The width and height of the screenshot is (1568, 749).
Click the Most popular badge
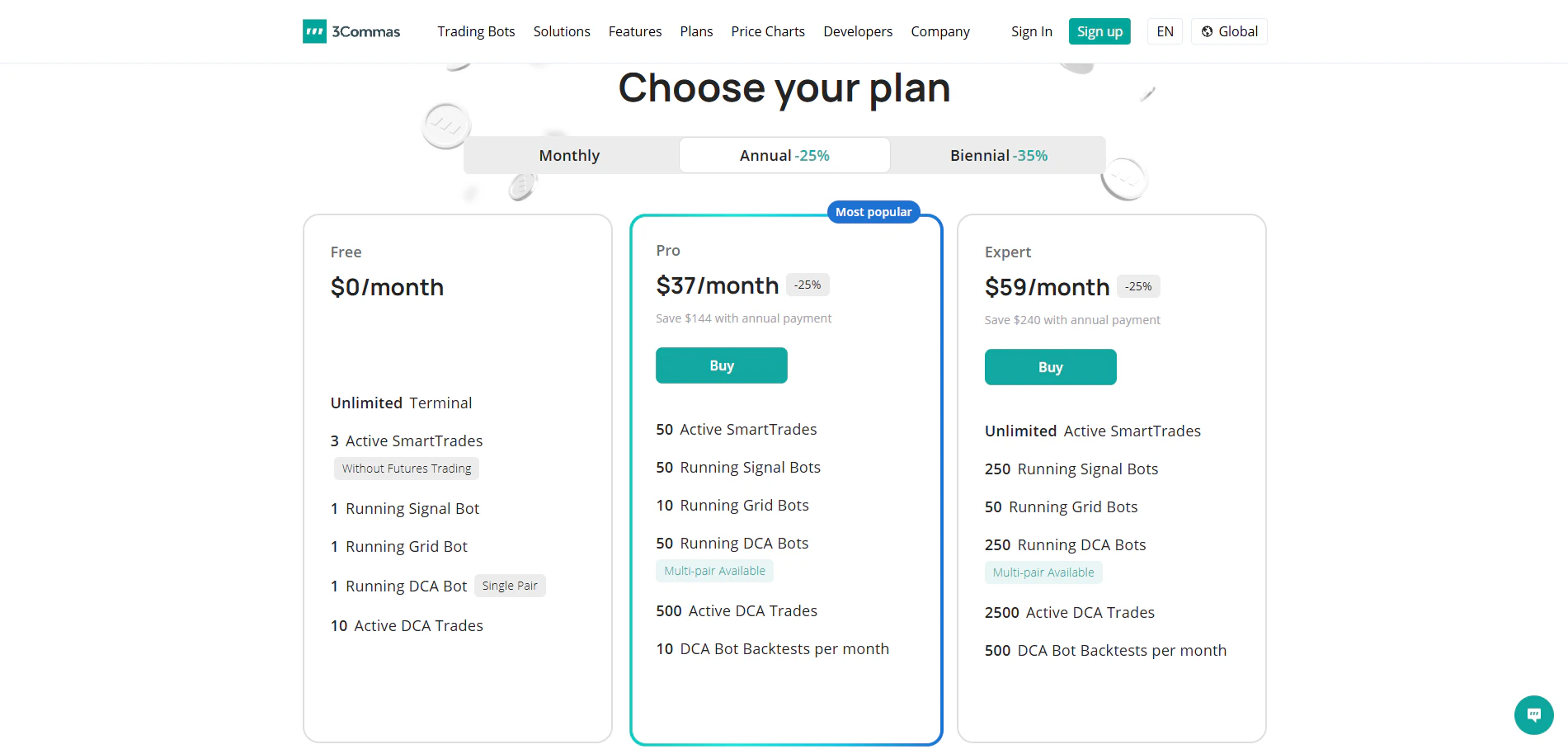coord(873,212)
